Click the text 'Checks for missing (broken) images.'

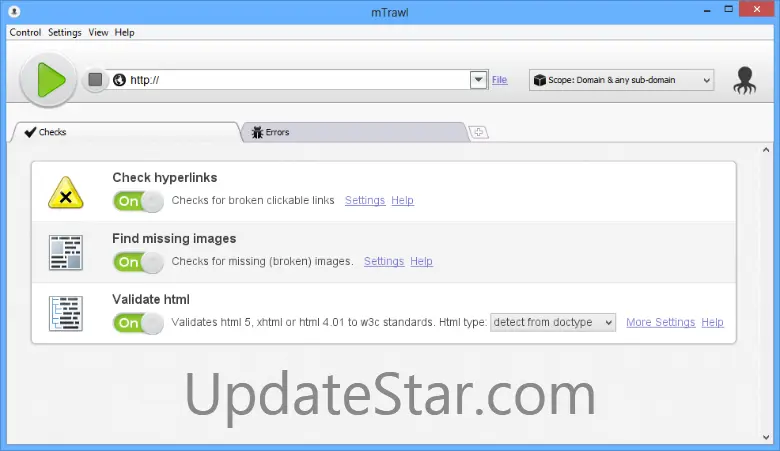pos(262,261)
